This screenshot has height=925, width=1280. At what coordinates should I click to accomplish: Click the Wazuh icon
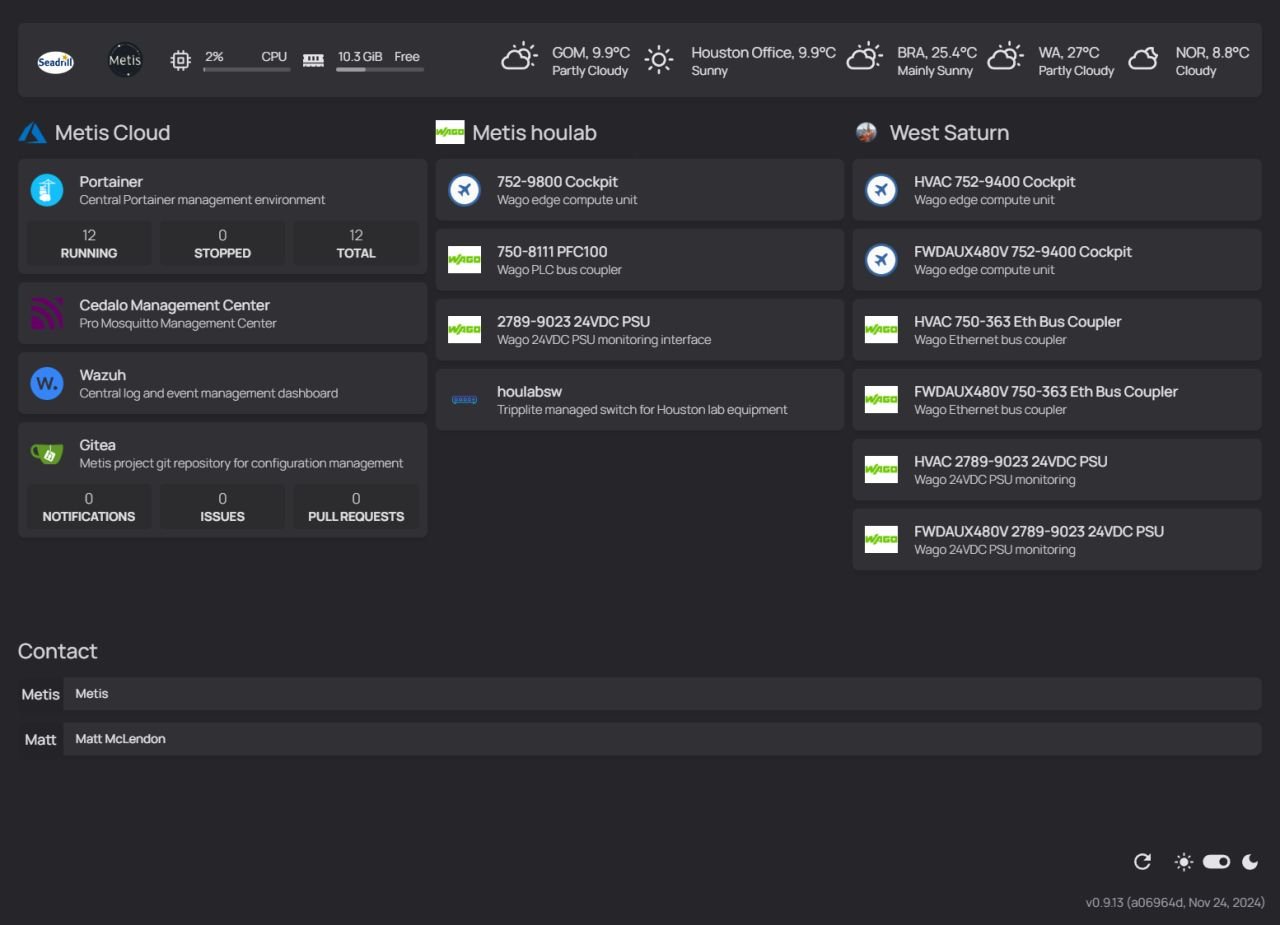pyautogui.click(x=47, y=383)
